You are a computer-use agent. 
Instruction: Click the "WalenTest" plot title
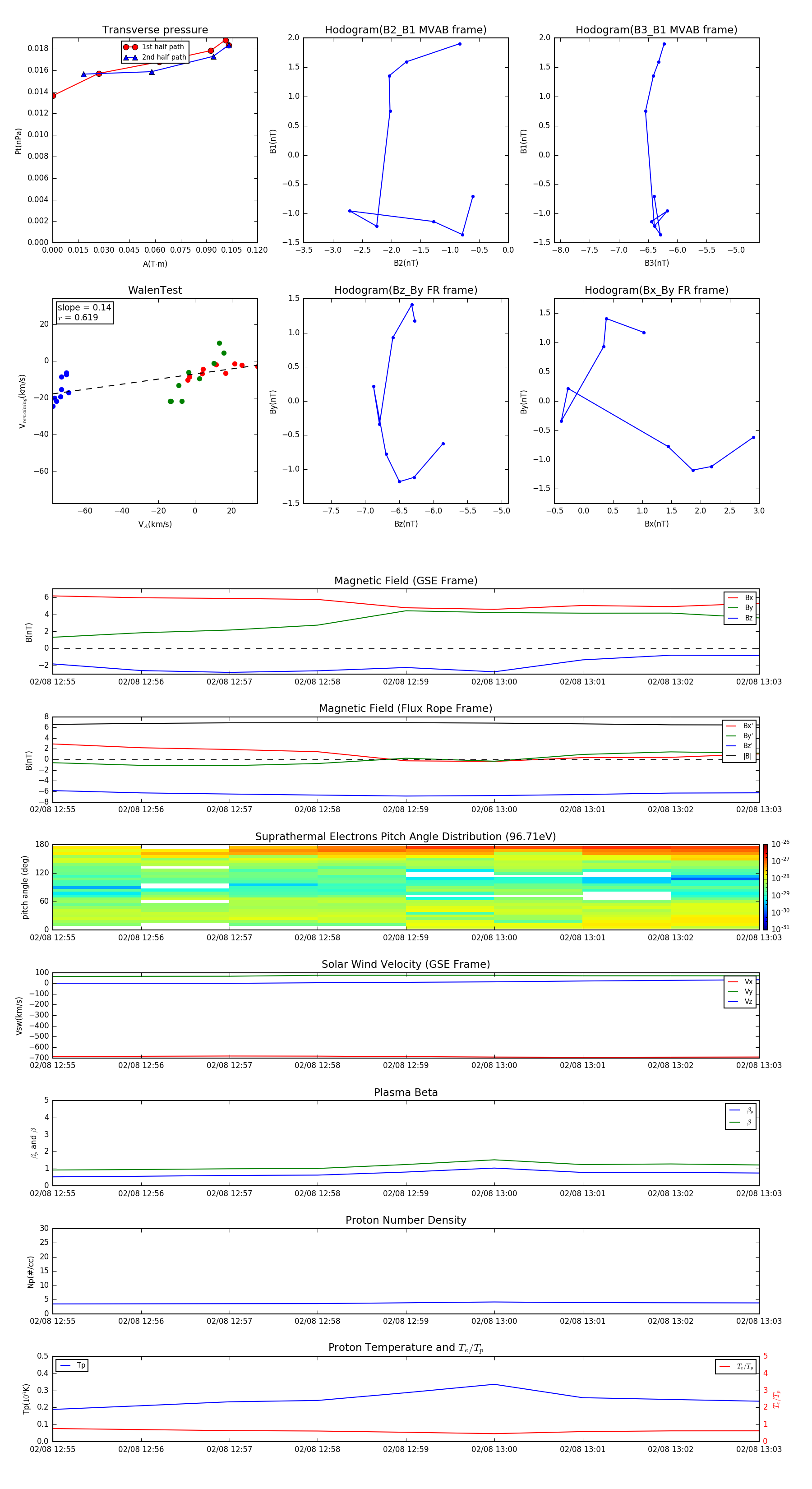click(155, 290)
